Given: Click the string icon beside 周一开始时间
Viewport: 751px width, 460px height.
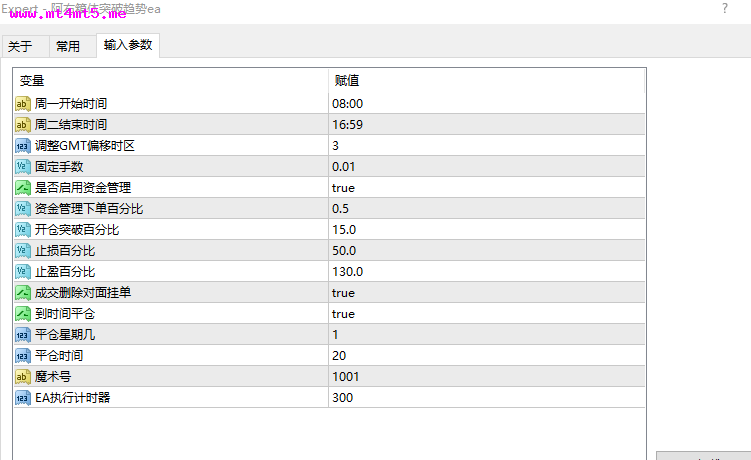Looking at the screenshot, I should coord(23,104).
